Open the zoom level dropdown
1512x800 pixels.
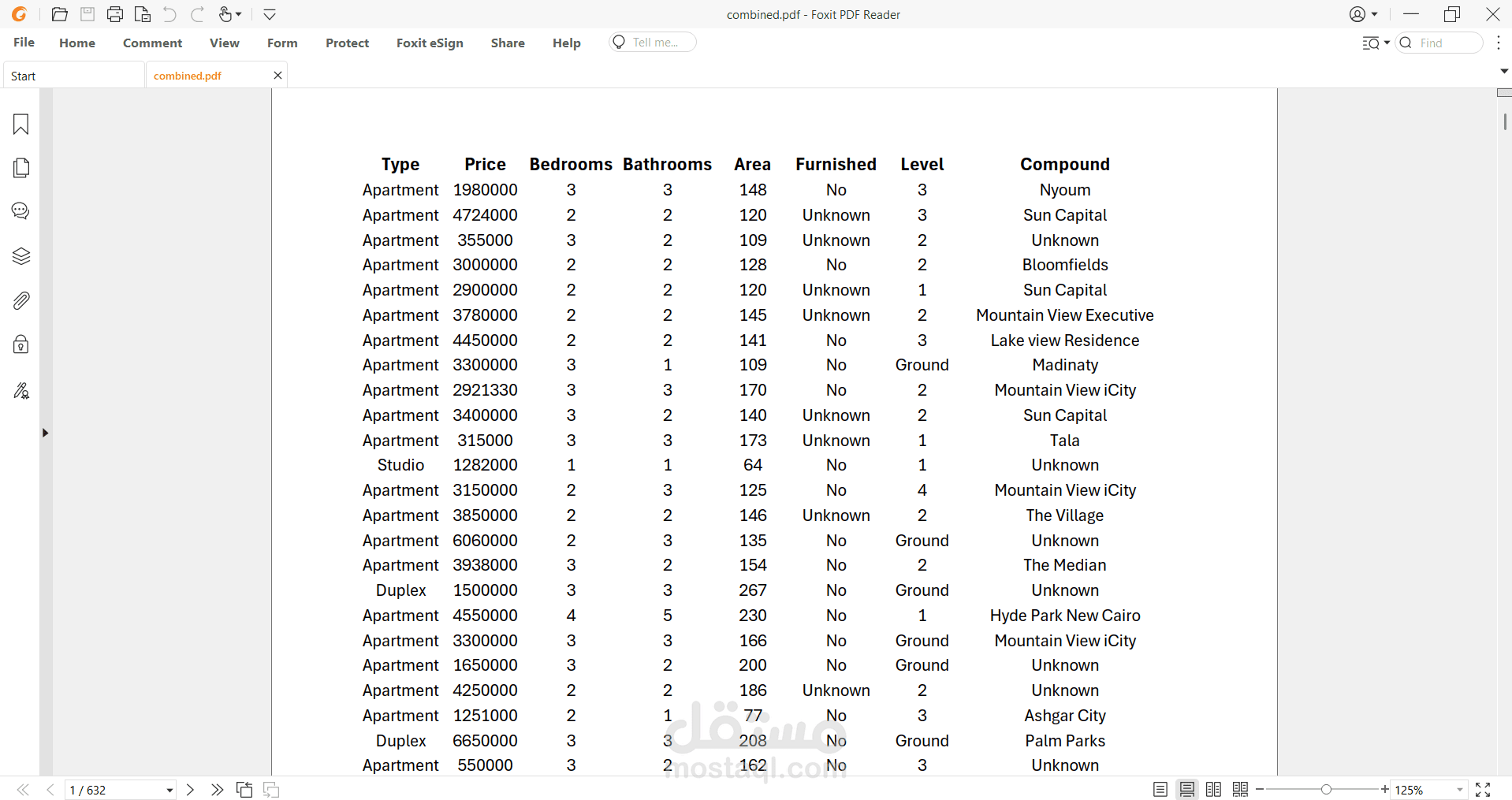[x=1460, y=790]
